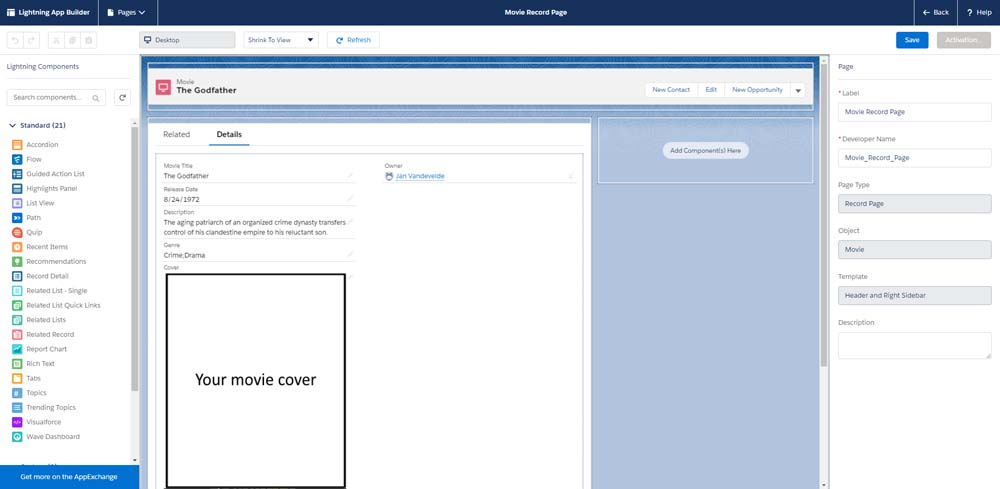Expand more actions arrow next to New Opportunity
Screen dimensions: 1000x489
(x=797, y=90)
